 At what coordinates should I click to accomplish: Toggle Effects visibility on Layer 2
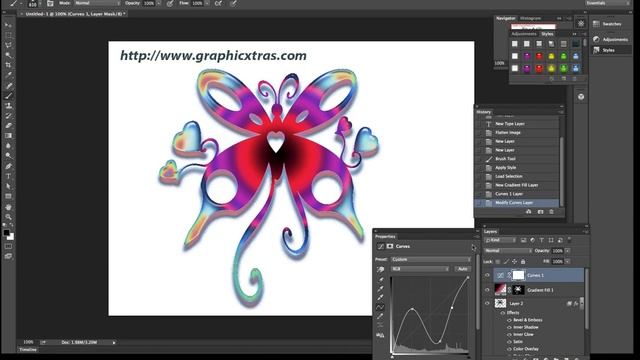coord(503,313)
